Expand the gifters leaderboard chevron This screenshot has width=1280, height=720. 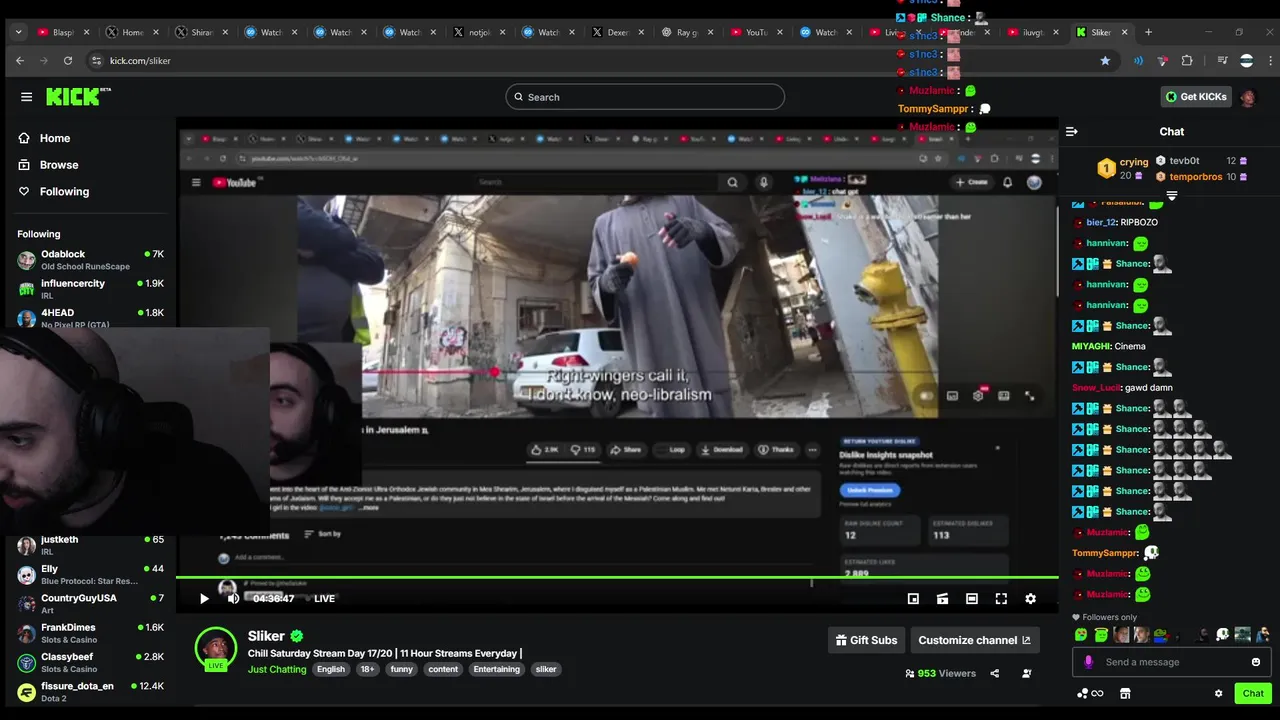pyautogui.click(x=1172, y=196)
